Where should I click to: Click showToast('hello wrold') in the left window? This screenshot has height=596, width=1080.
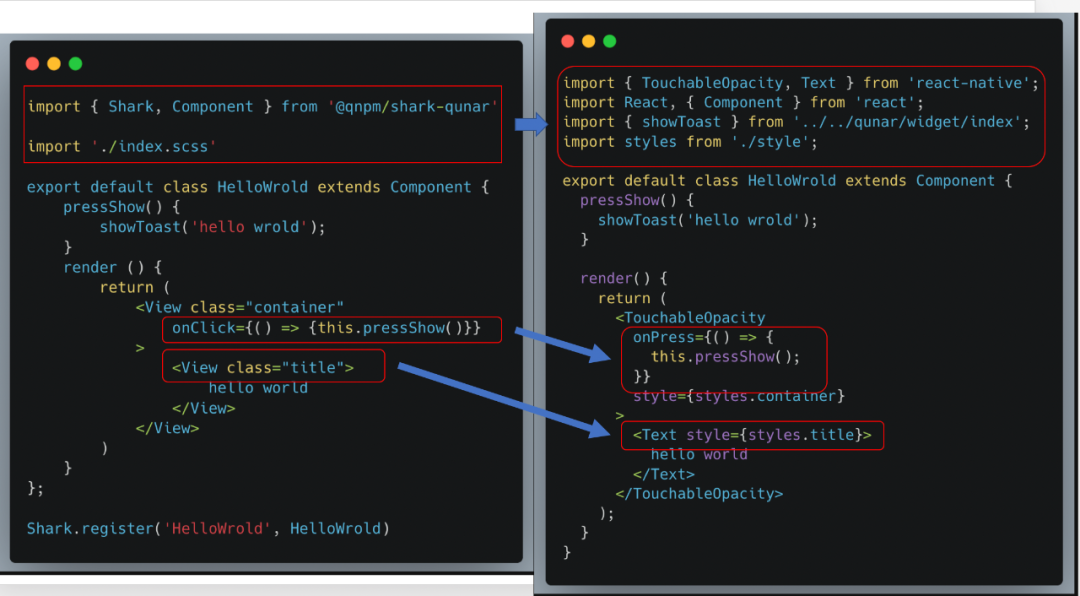tap(212, 227)
